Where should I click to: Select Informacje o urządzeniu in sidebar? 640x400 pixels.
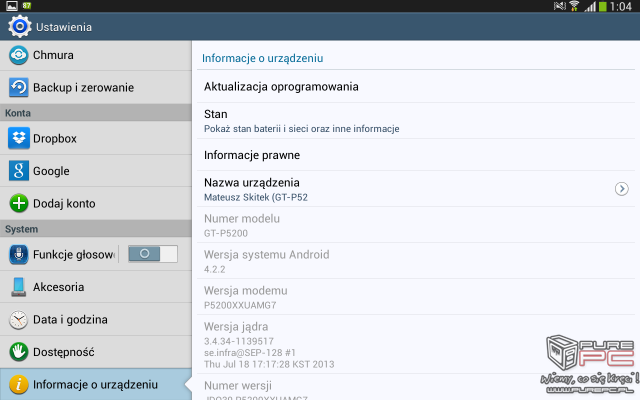(96, 384)
